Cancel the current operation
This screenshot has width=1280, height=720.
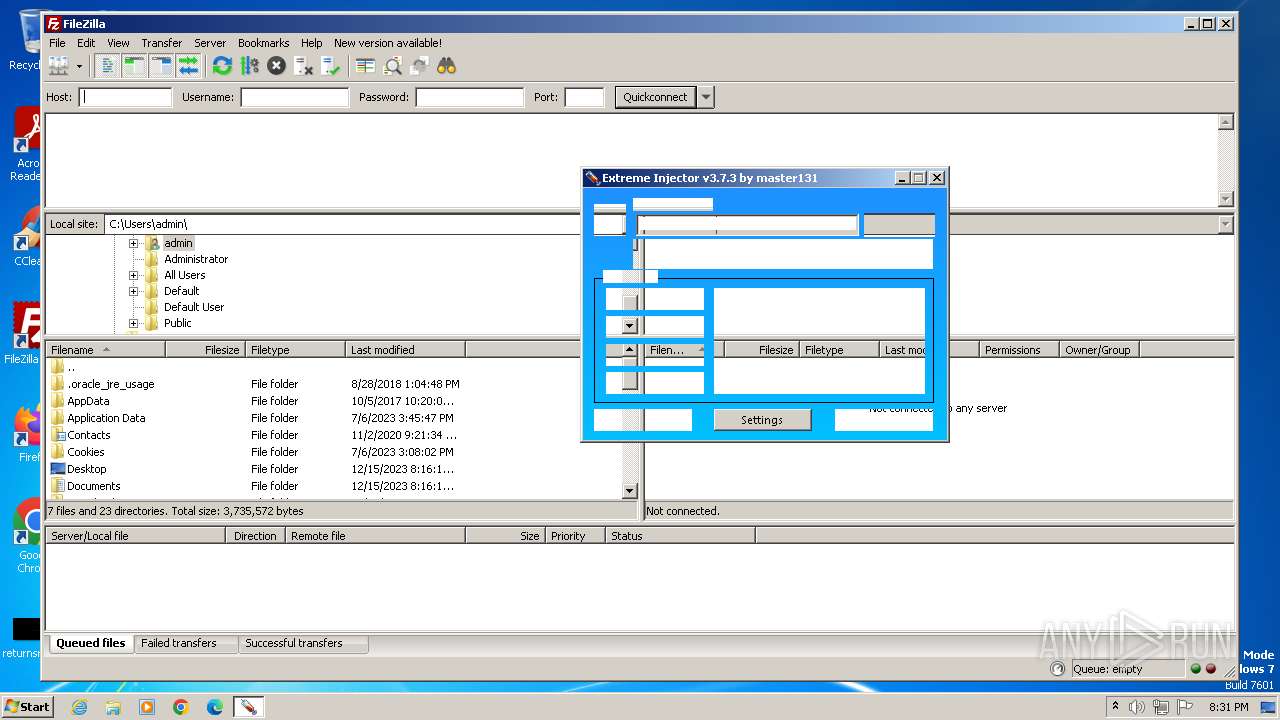pyautogui.click(x=276, y=66)
